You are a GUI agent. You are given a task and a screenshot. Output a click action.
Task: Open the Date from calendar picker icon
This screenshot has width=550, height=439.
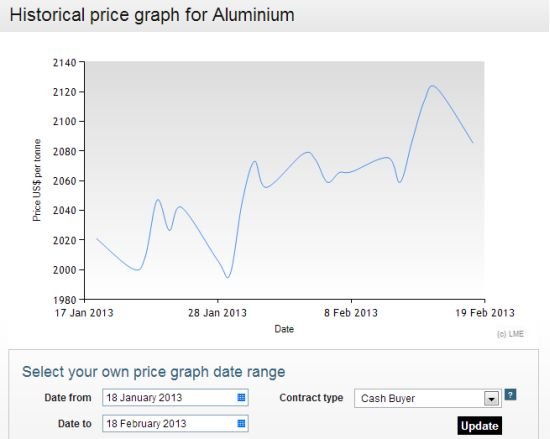click(x=241, y=397)
